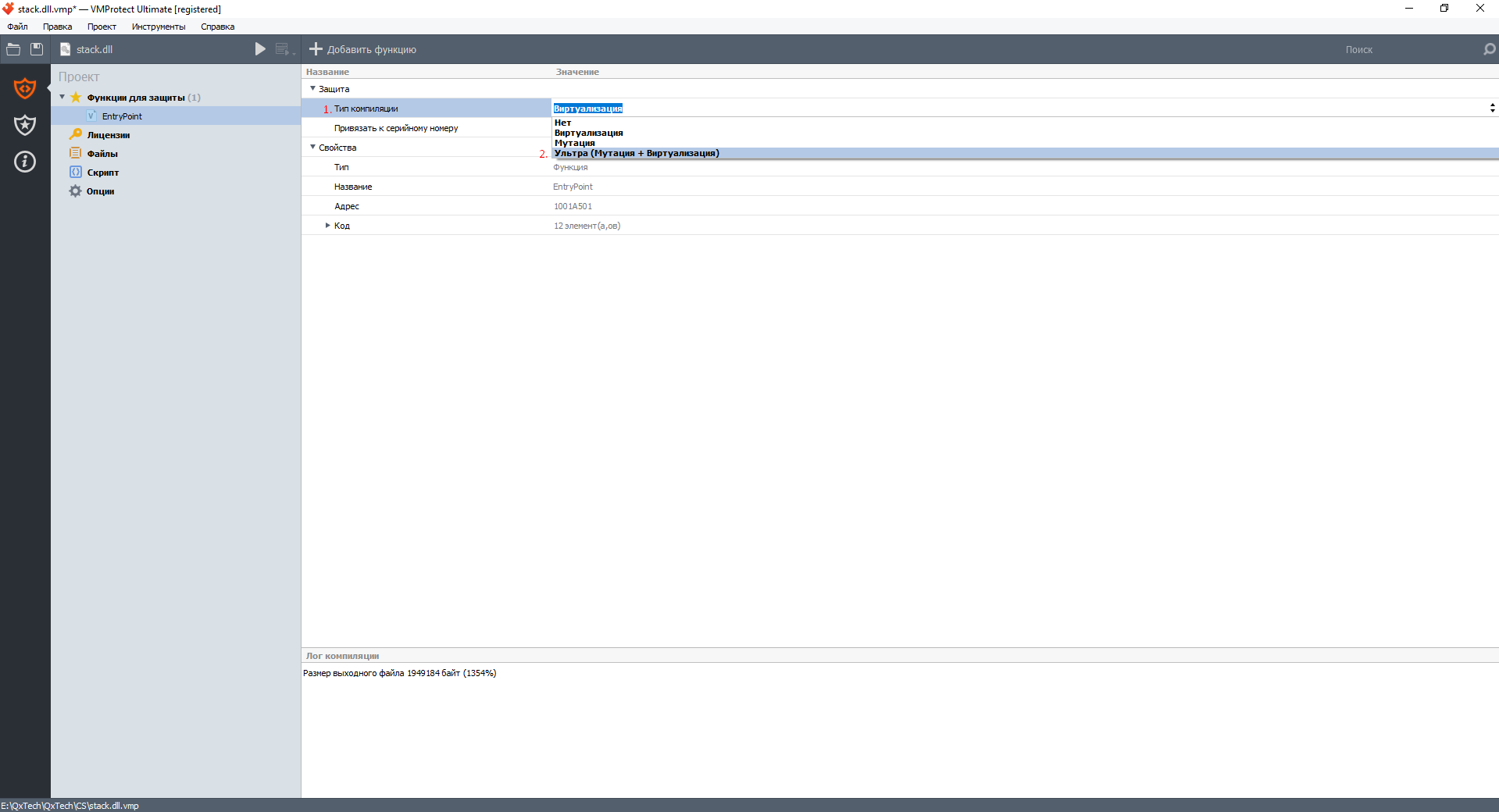Screen dimensions: 1499x812
Task: Select Опции tree item
Action: tap(100, 191)
